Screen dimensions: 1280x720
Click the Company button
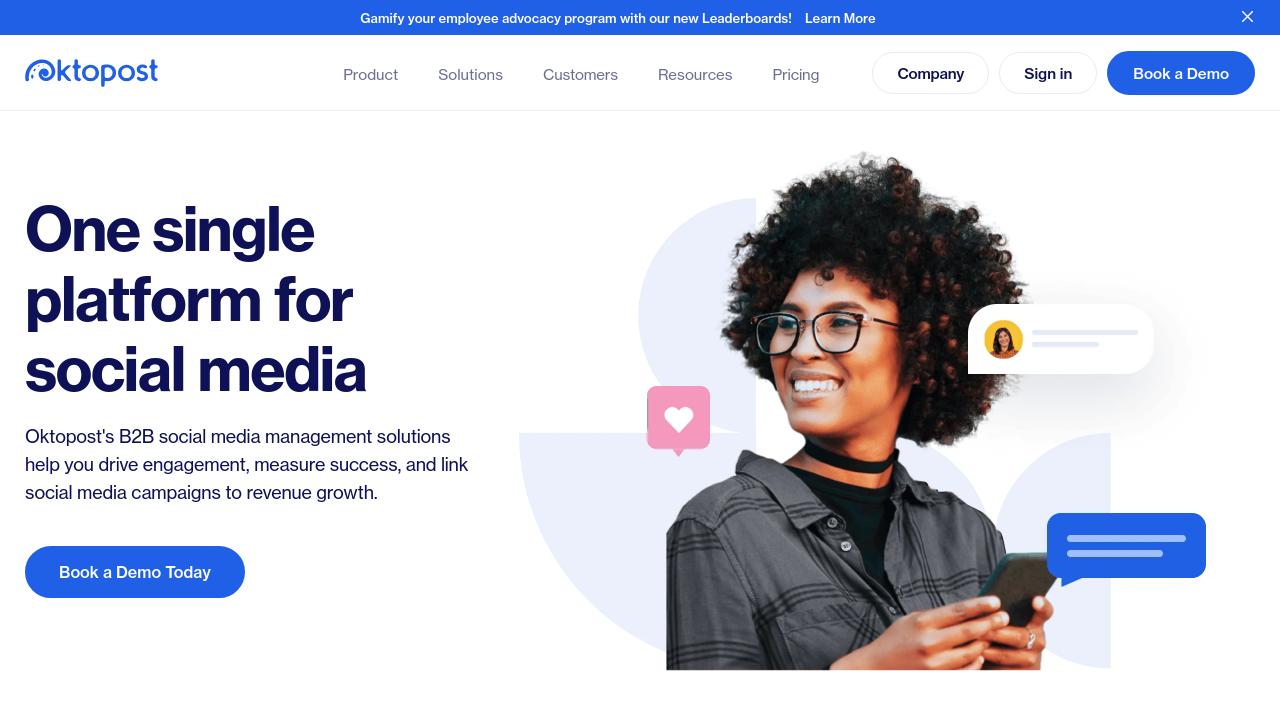[x=930, y=73]
